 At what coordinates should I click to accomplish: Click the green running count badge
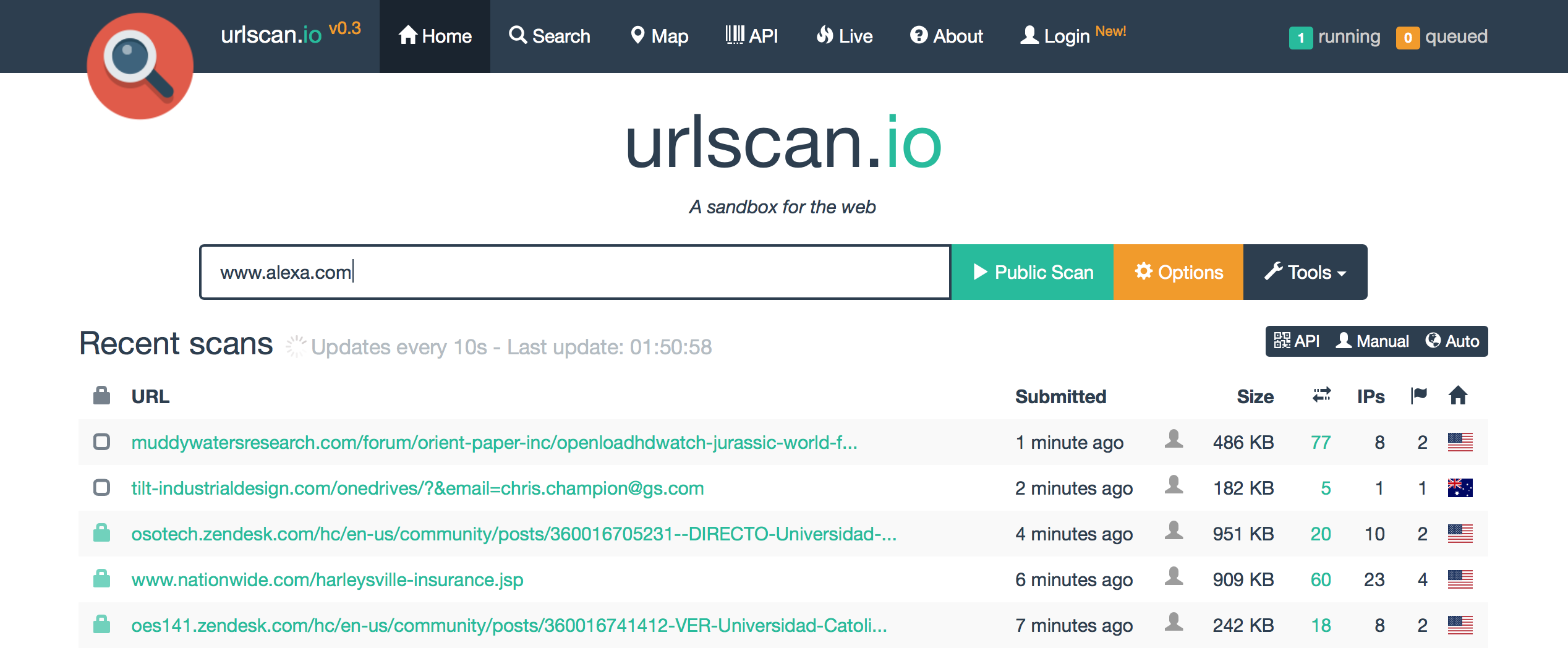pos(1301,38)
